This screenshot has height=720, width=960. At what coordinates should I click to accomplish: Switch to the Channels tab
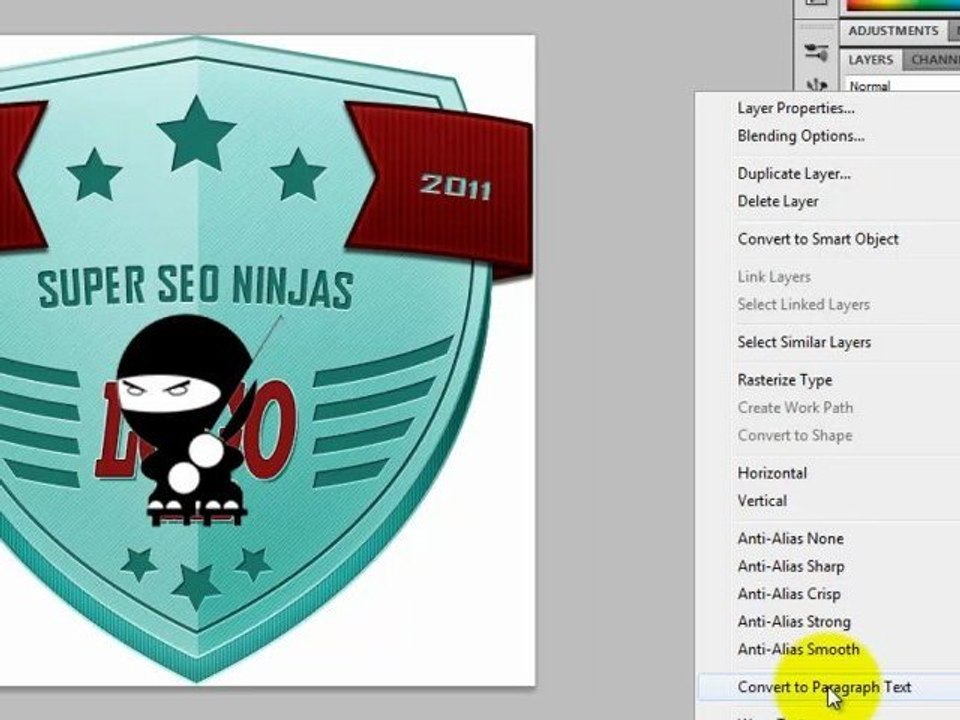pos(932,60)
